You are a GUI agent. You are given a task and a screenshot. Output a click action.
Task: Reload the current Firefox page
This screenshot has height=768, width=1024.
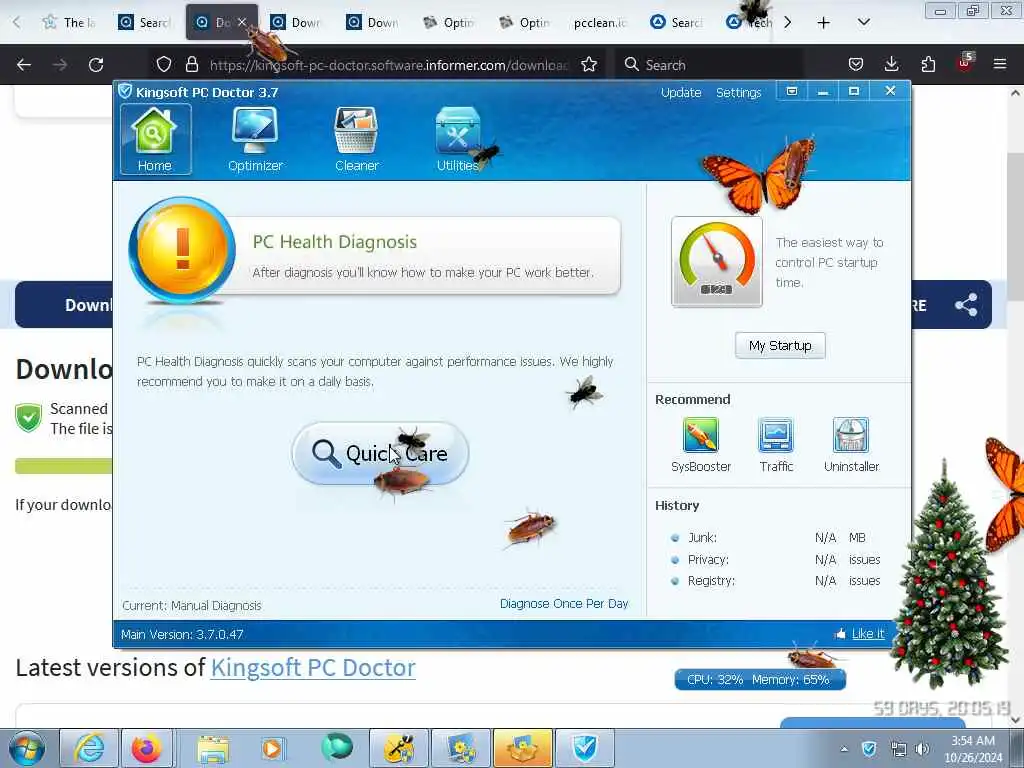(x=96, y=65)
